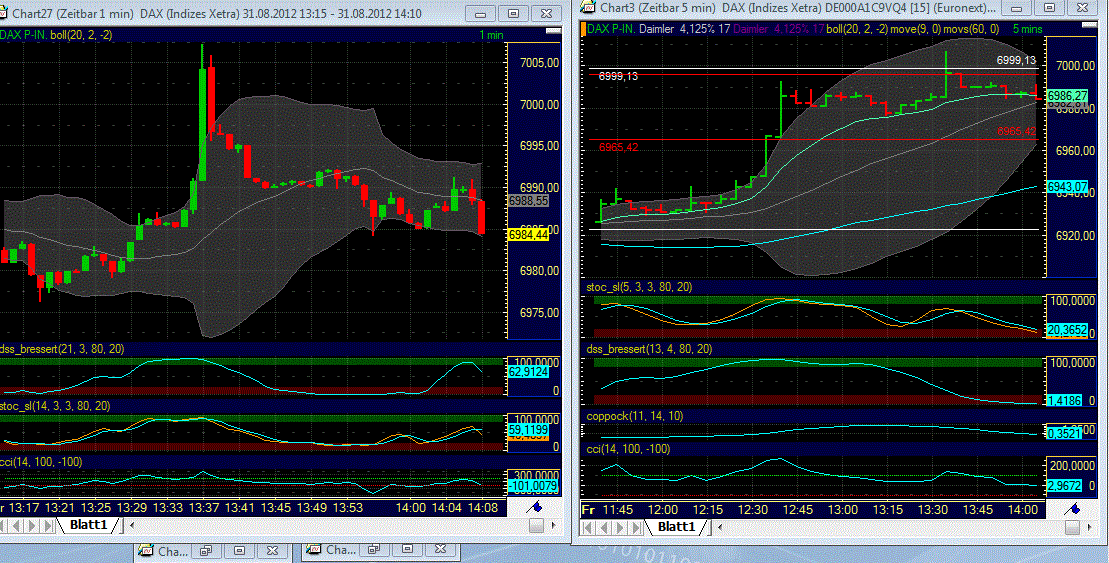Click the green 6986,27 price label

pos(1067,95)
